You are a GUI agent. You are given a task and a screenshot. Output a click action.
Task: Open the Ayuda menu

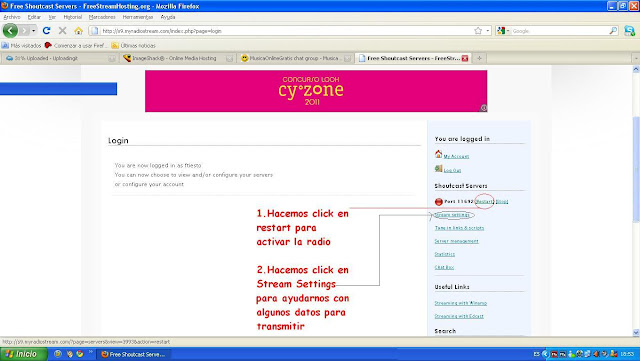click(x=168, y=17)
